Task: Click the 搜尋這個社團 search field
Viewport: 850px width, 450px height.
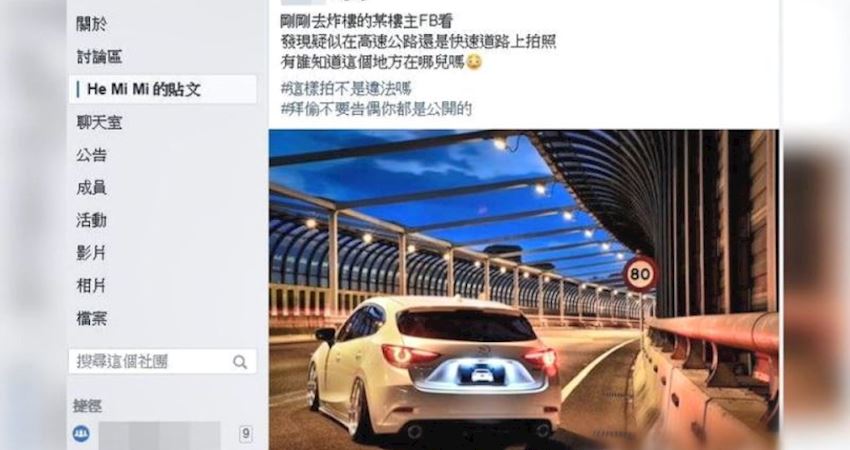Action: (163, 362)
